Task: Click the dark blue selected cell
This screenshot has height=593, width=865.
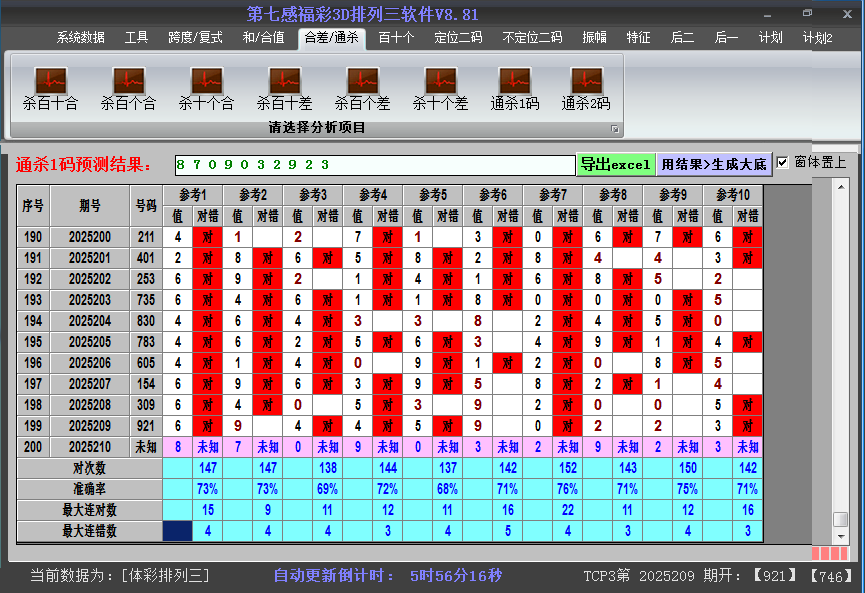Action: (x=178, y=531)
